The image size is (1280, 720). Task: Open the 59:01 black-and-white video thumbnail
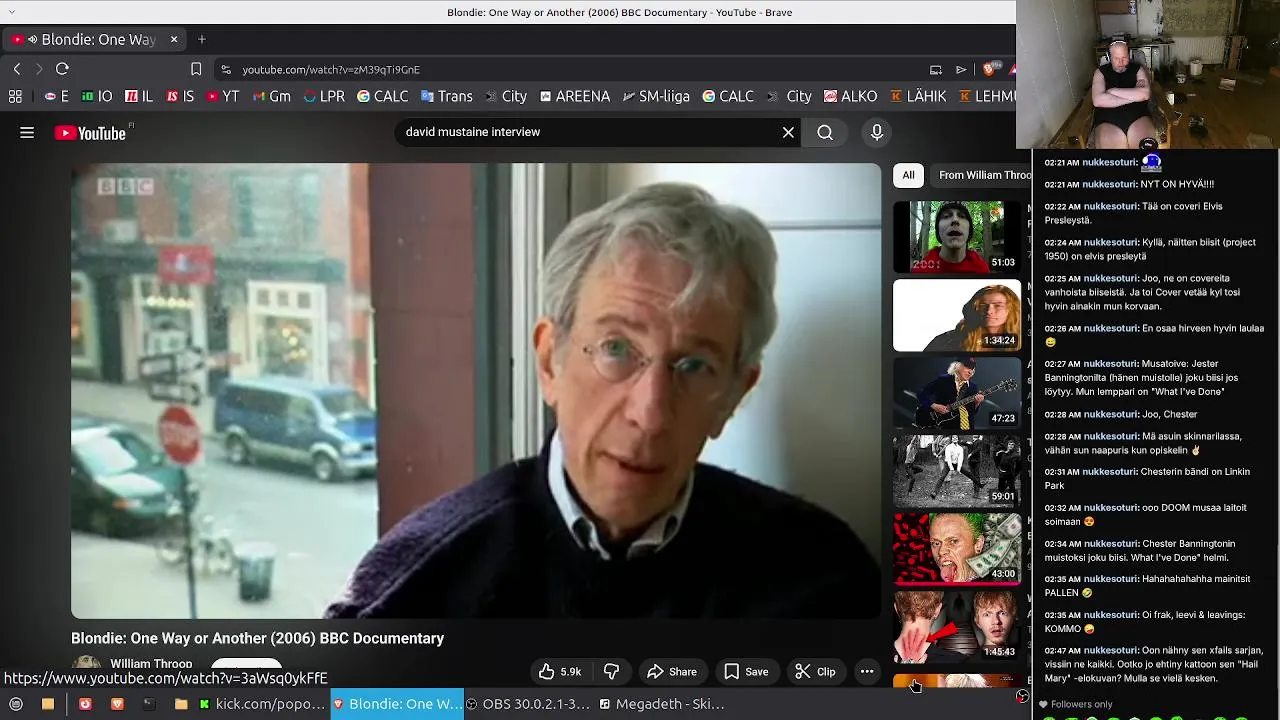coord(957,471)
